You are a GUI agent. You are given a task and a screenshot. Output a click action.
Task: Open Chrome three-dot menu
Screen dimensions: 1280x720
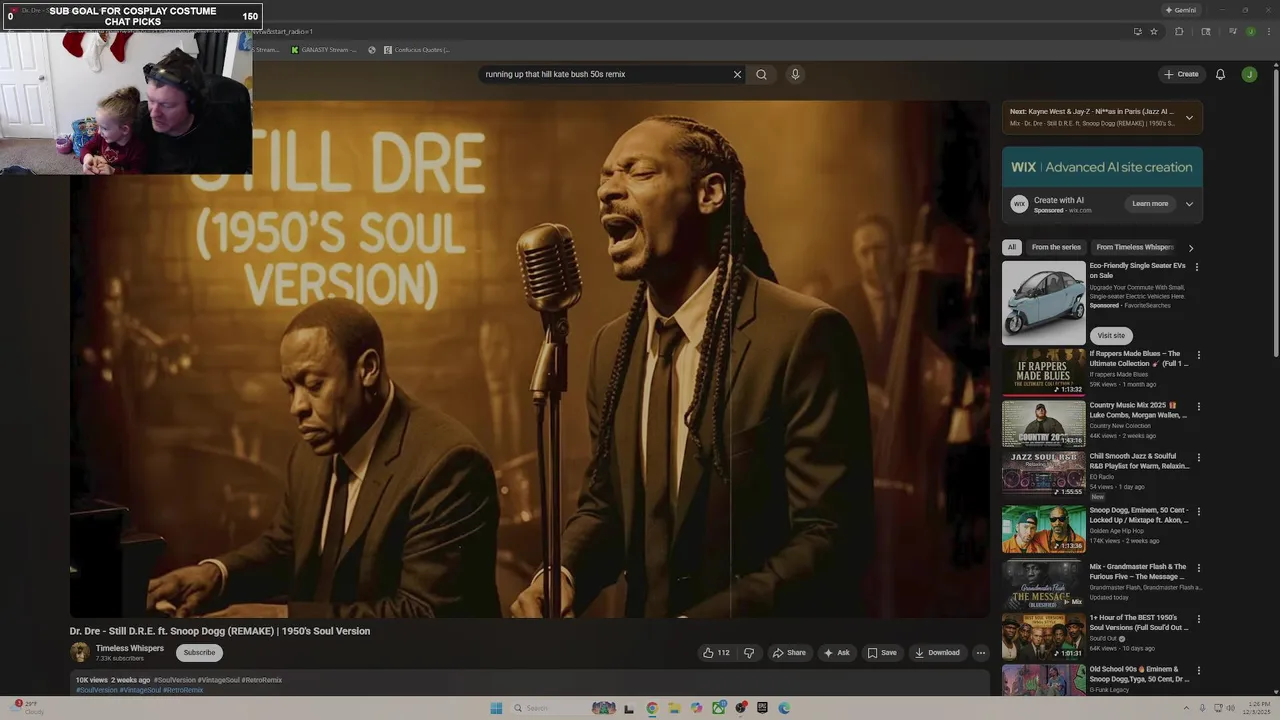tap(1267, 32)
